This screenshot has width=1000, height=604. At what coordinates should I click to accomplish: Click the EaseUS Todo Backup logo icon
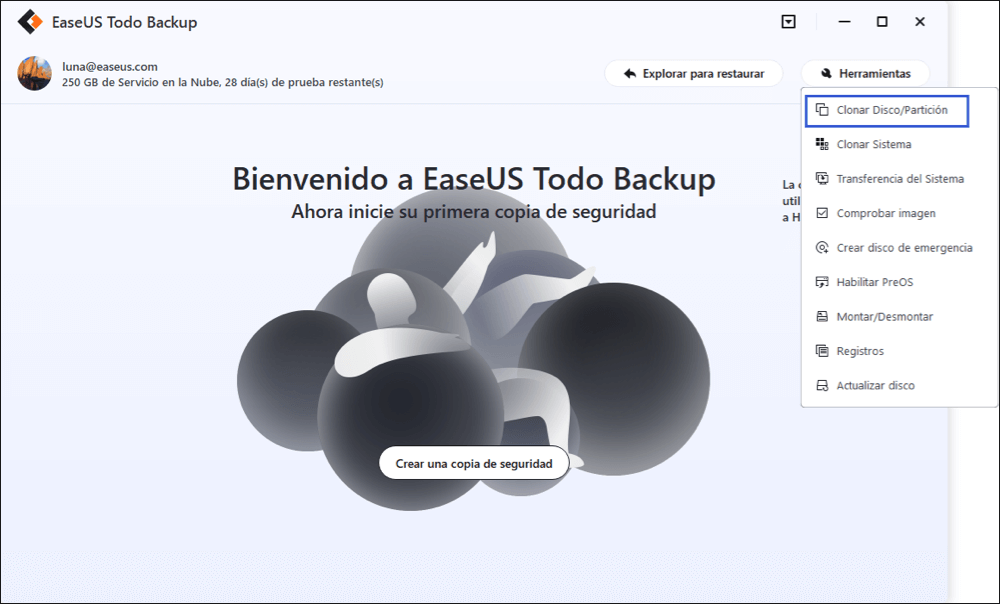click(29, 22)
